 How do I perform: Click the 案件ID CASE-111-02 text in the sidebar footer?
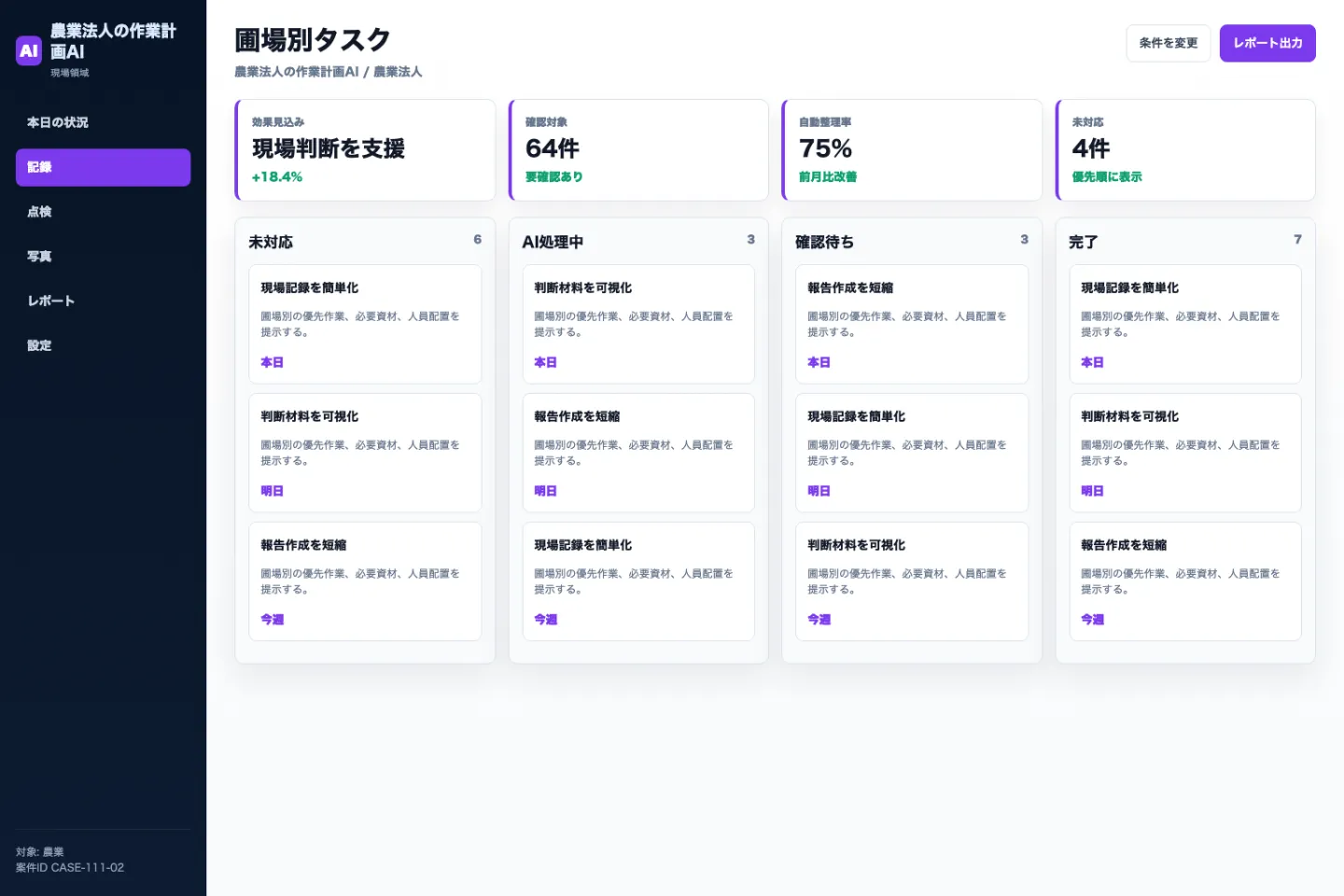pyautogui.click(x=70, y=868)
